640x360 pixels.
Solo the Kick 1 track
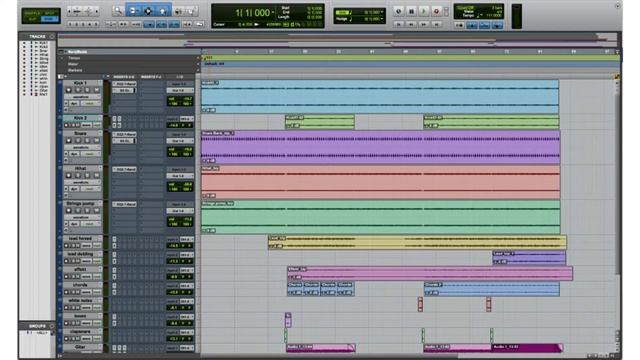pos(87,90)
